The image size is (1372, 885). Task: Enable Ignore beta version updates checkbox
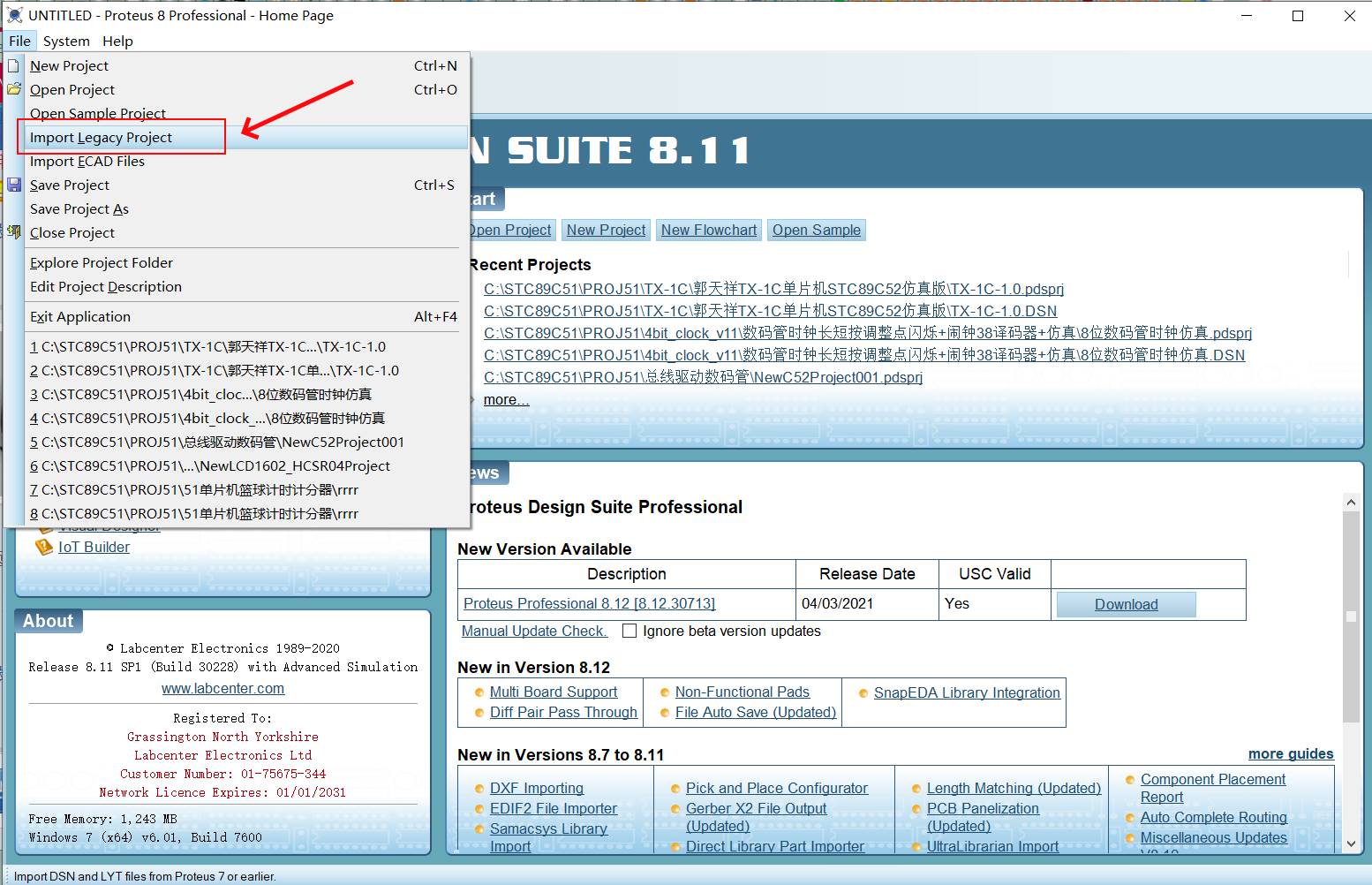coord(629,631)
